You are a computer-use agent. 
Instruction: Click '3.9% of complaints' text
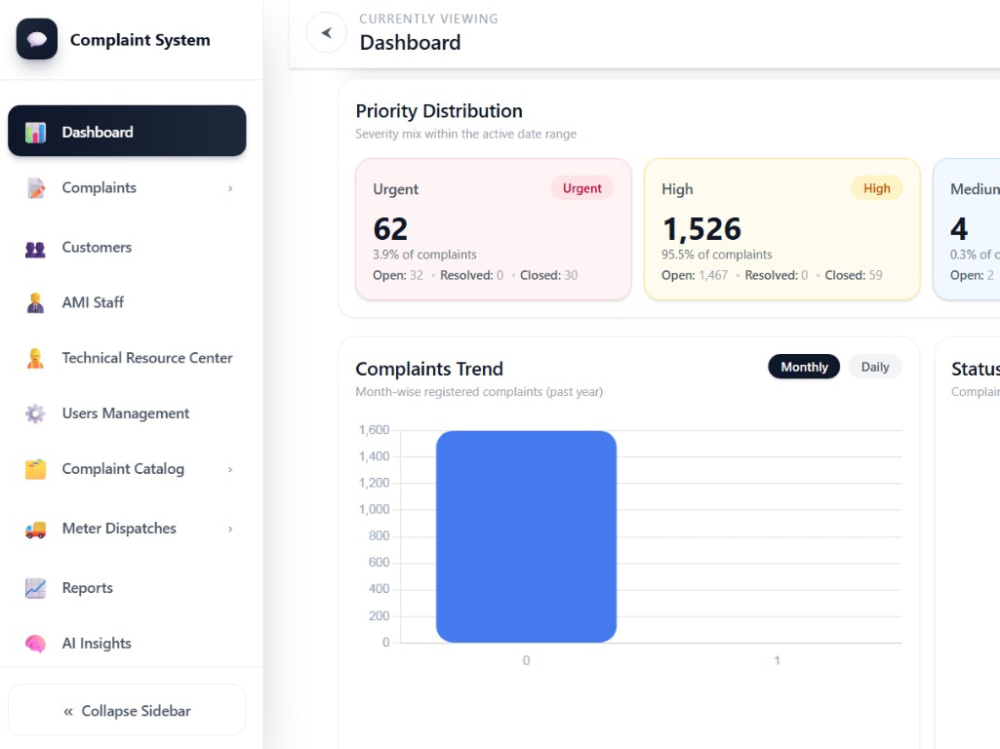pos(425,255)
